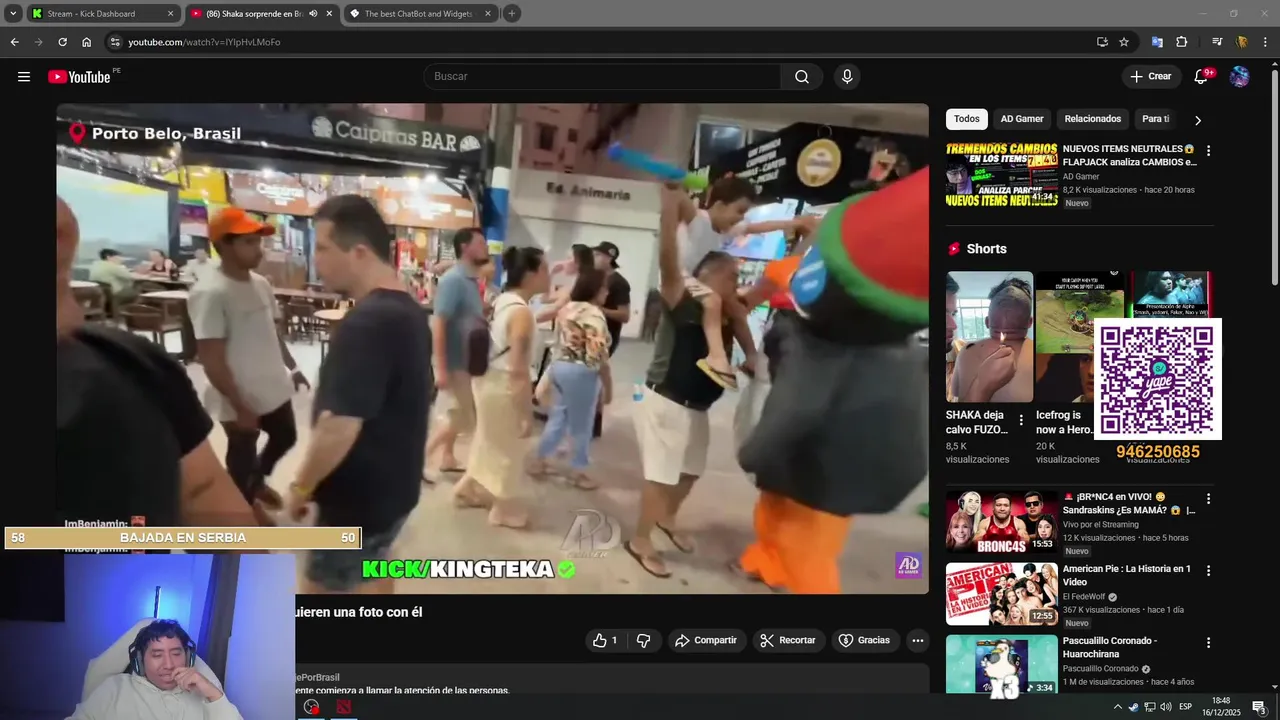Select the Todos filter chip

pos(967,119)
